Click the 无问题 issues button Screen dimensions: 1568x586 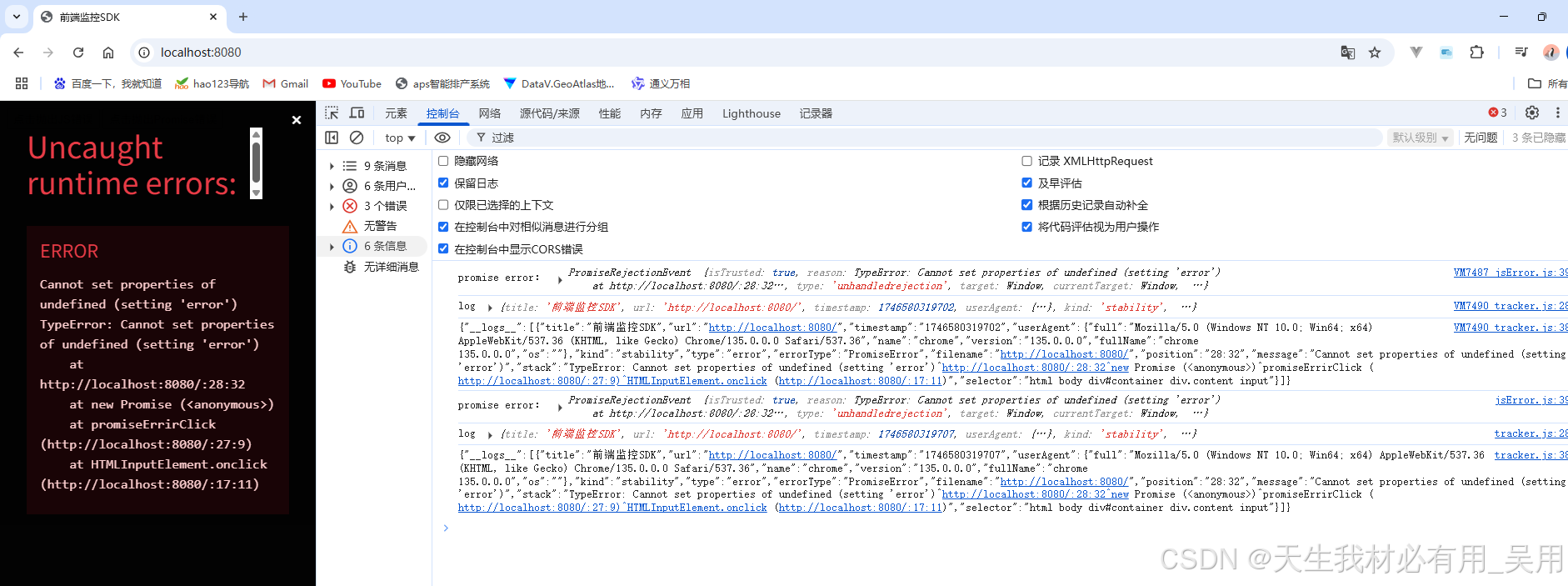click(x=1481, y=138)
